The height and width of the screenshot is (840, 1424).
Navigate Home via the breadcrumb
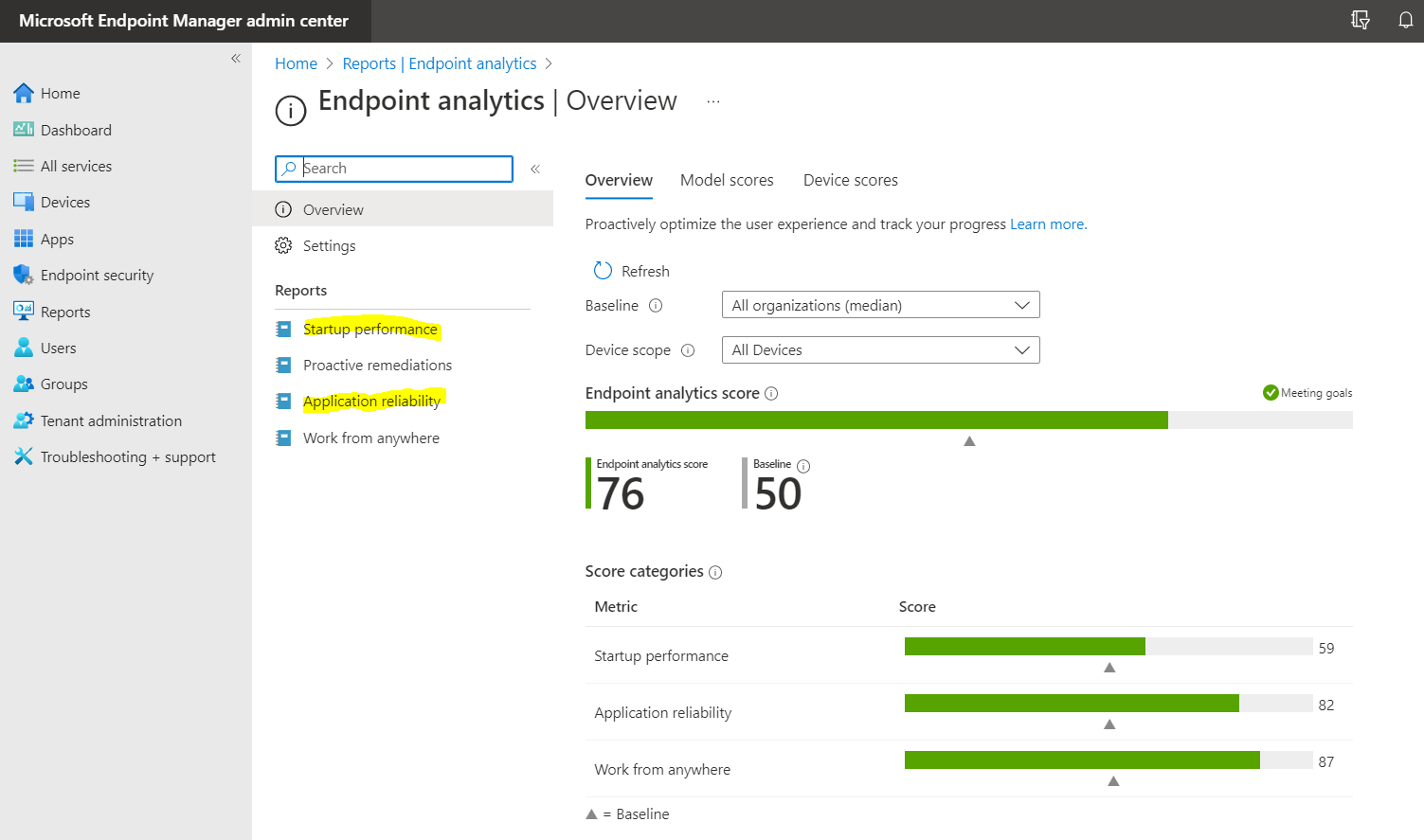point(296,63)
